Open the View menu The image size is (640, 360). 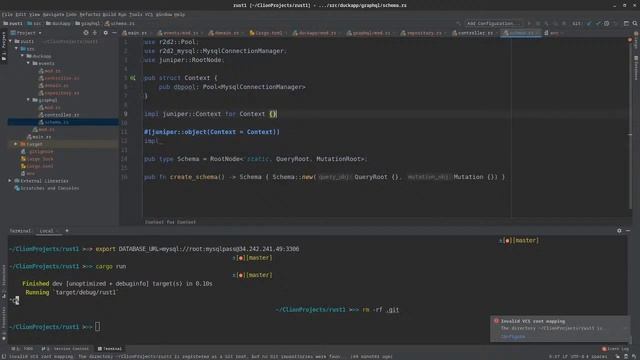point(34,14)
